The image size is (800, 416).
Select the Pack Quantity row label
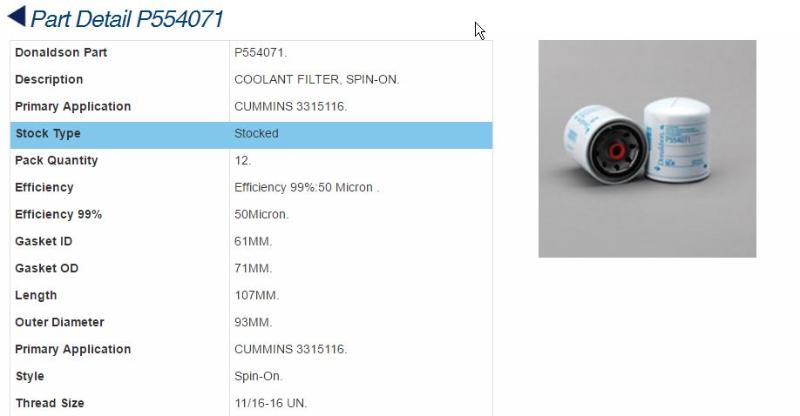(x=56, y=160)
